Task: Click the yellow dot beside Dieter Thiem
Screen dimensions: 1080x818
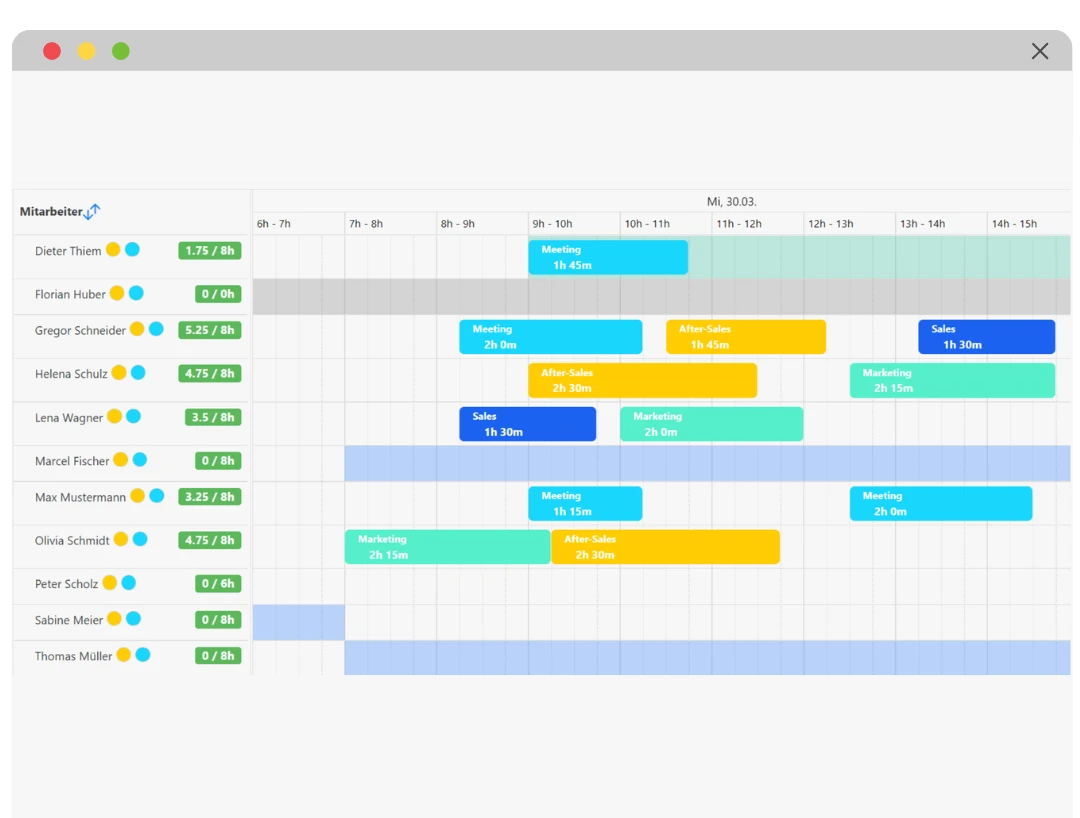Action: [113, 249]
